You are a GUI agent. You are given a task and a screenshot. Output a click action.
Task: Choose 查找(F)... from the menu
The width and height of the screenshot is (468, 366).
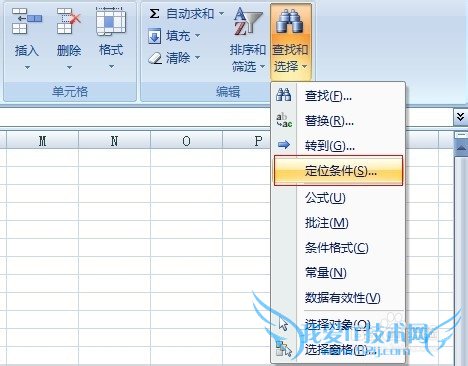(x=339, y=96)
